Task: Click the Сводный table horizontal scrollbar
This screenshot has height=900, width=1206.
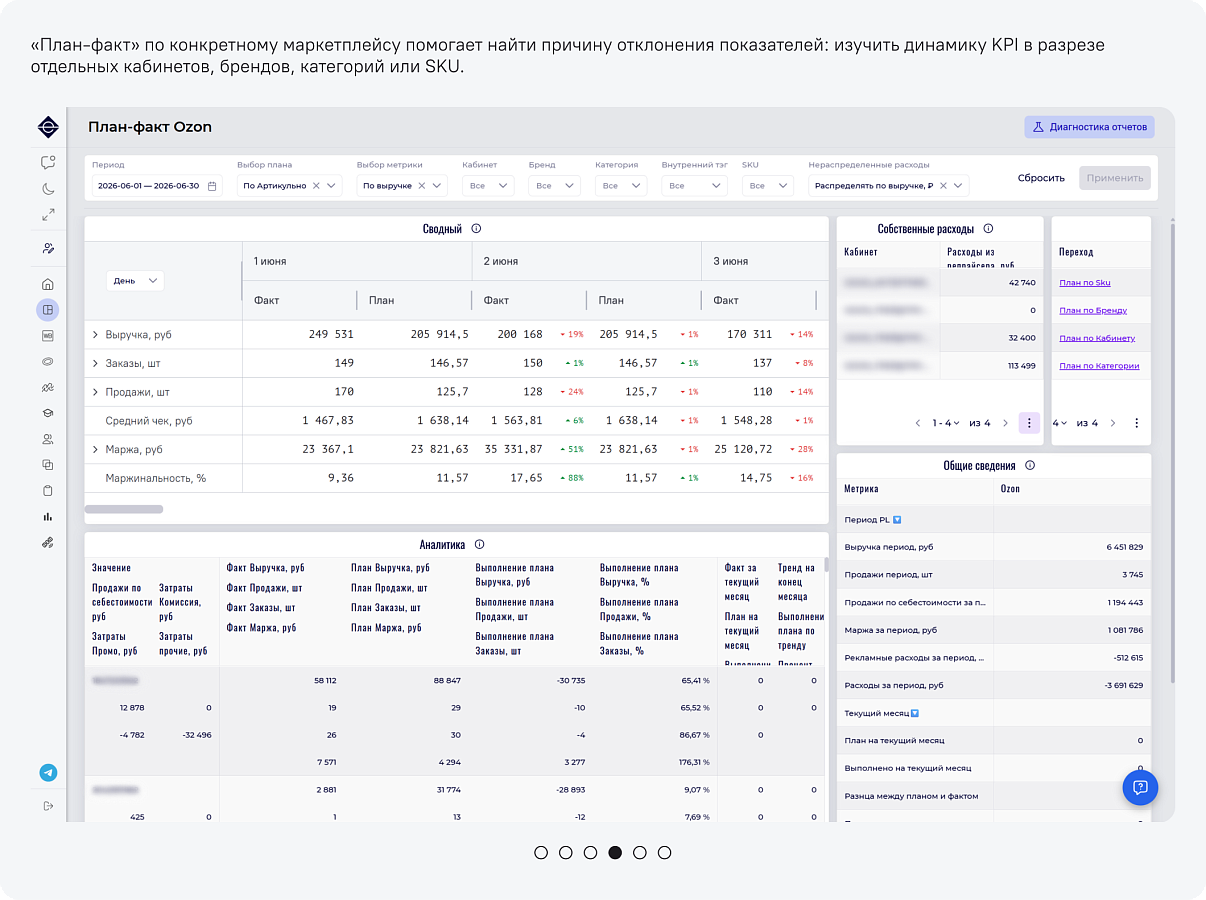Action: pos(124,509)
